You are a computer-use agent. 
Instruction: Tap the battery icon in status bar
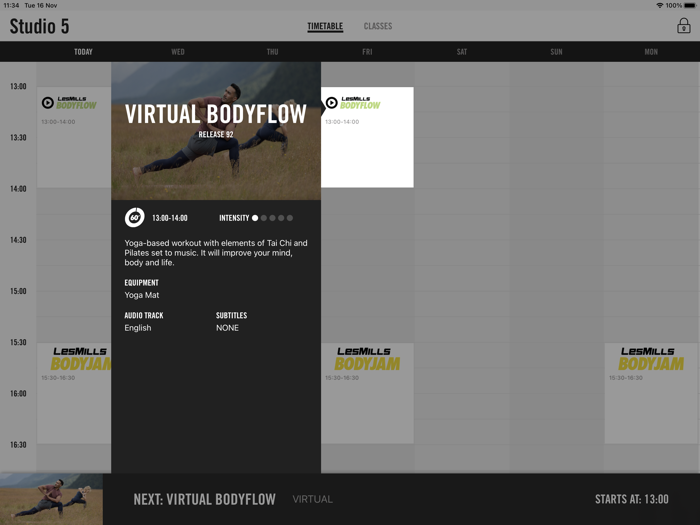[x=690, y=5]
